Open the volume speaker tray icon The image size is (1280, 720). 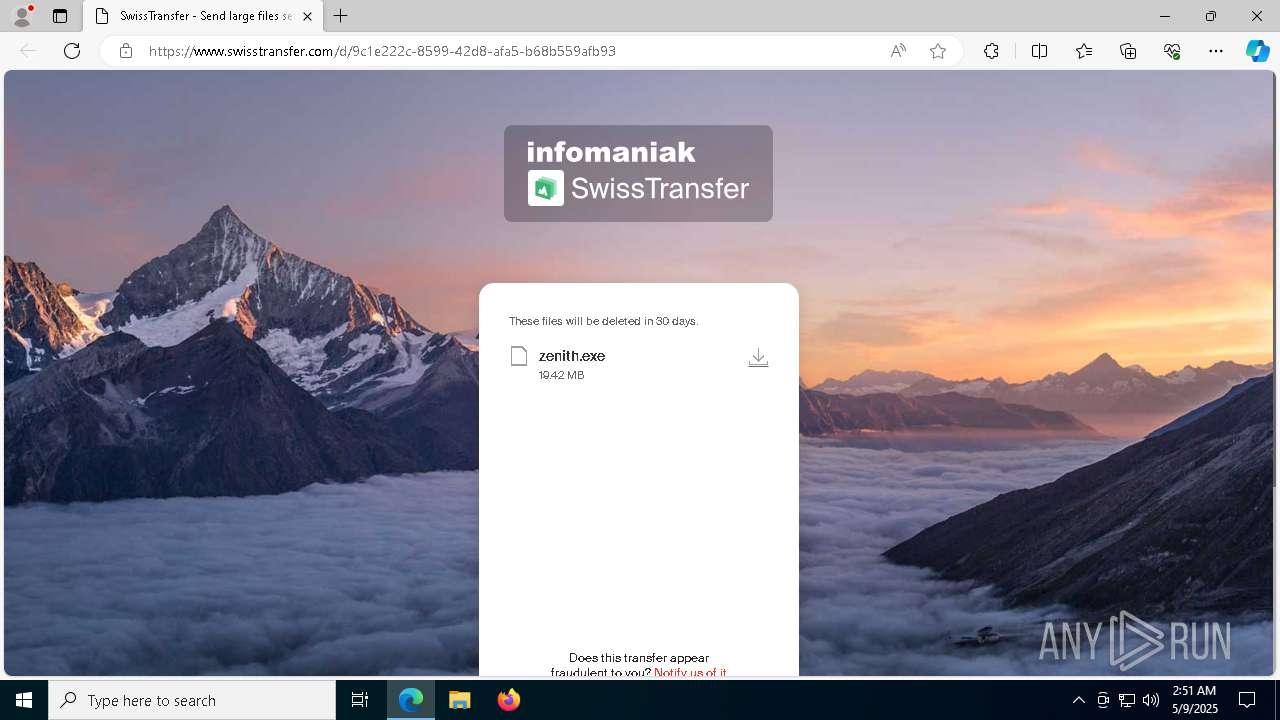[x=1151, y=700]
